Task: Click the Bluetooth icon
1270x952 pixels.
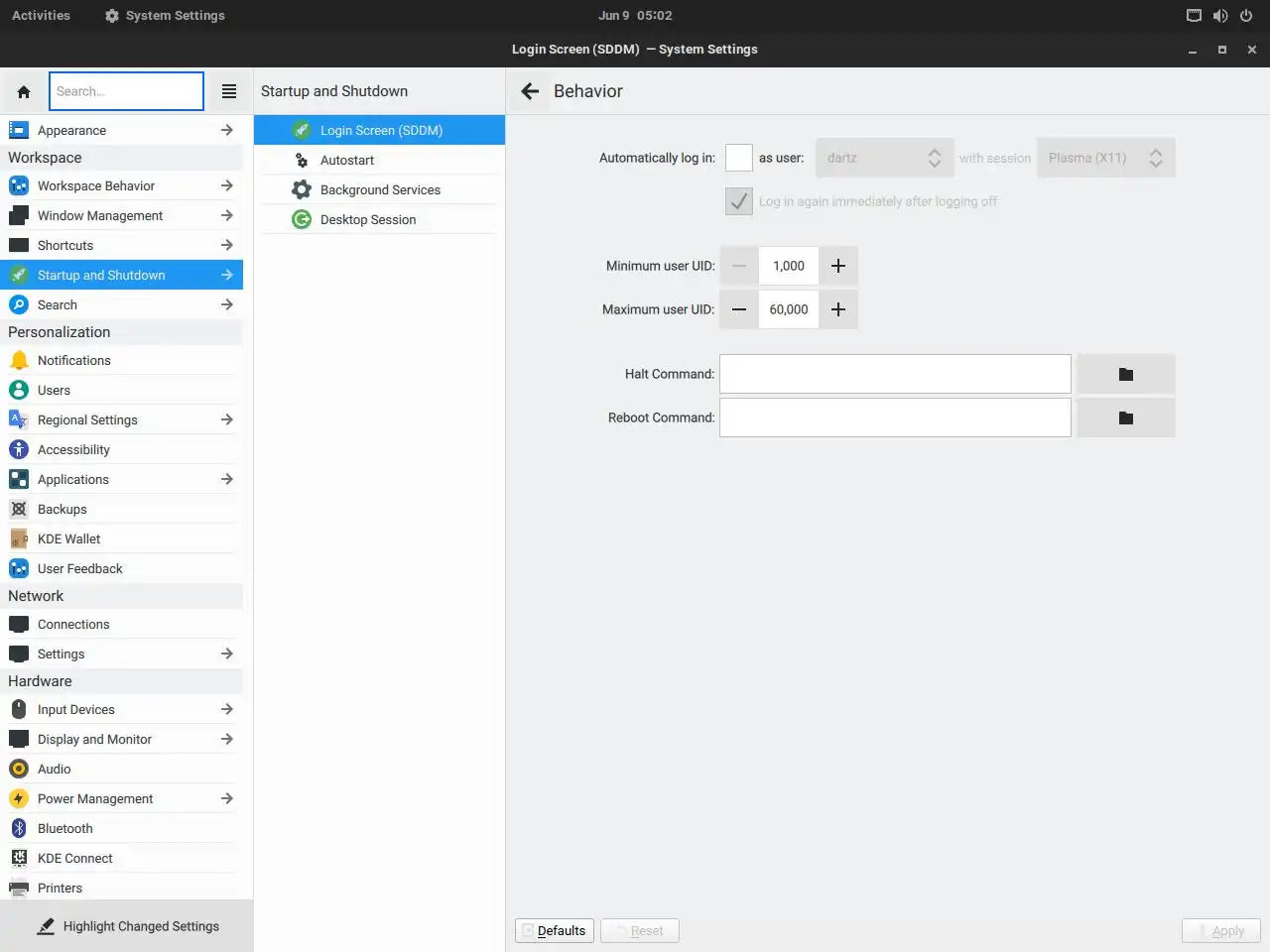Action: point(19,828)
